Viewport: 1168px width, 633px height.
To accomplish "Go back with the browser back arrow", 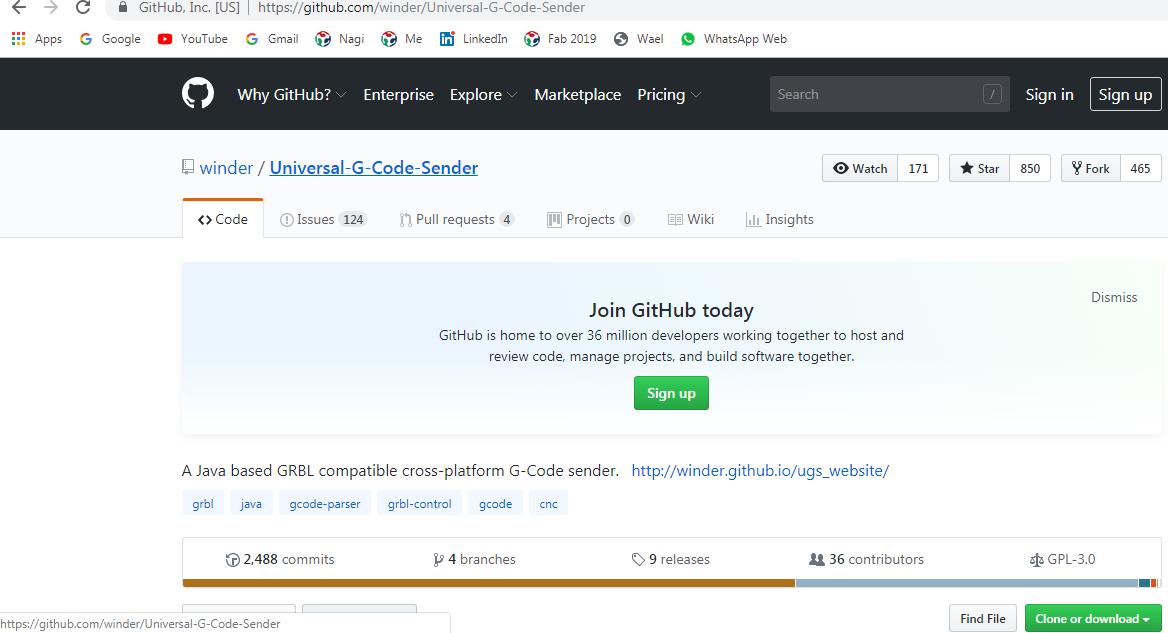I will point(19,7).
